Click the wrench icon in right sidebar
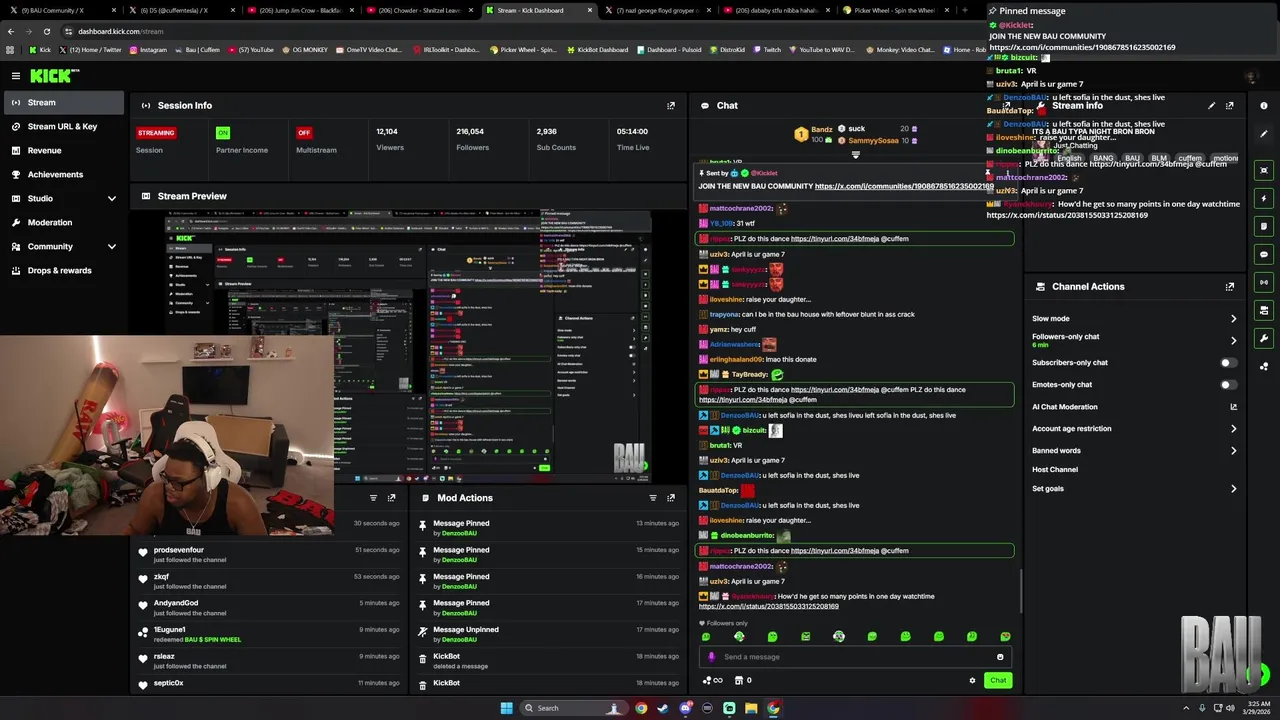 pos(1264,338)
